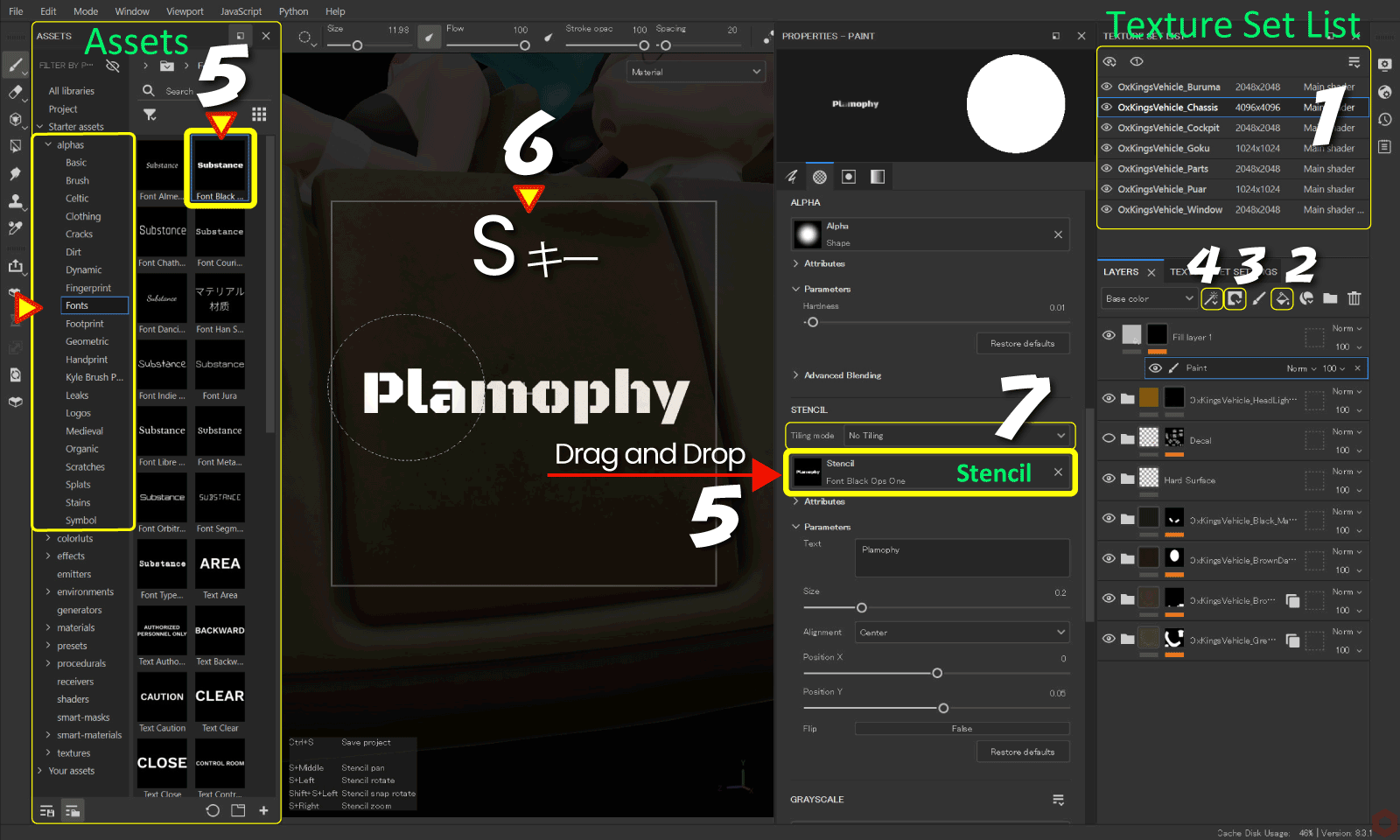
Task: Add a fill layer with bucket icon
Action: 1282,298
